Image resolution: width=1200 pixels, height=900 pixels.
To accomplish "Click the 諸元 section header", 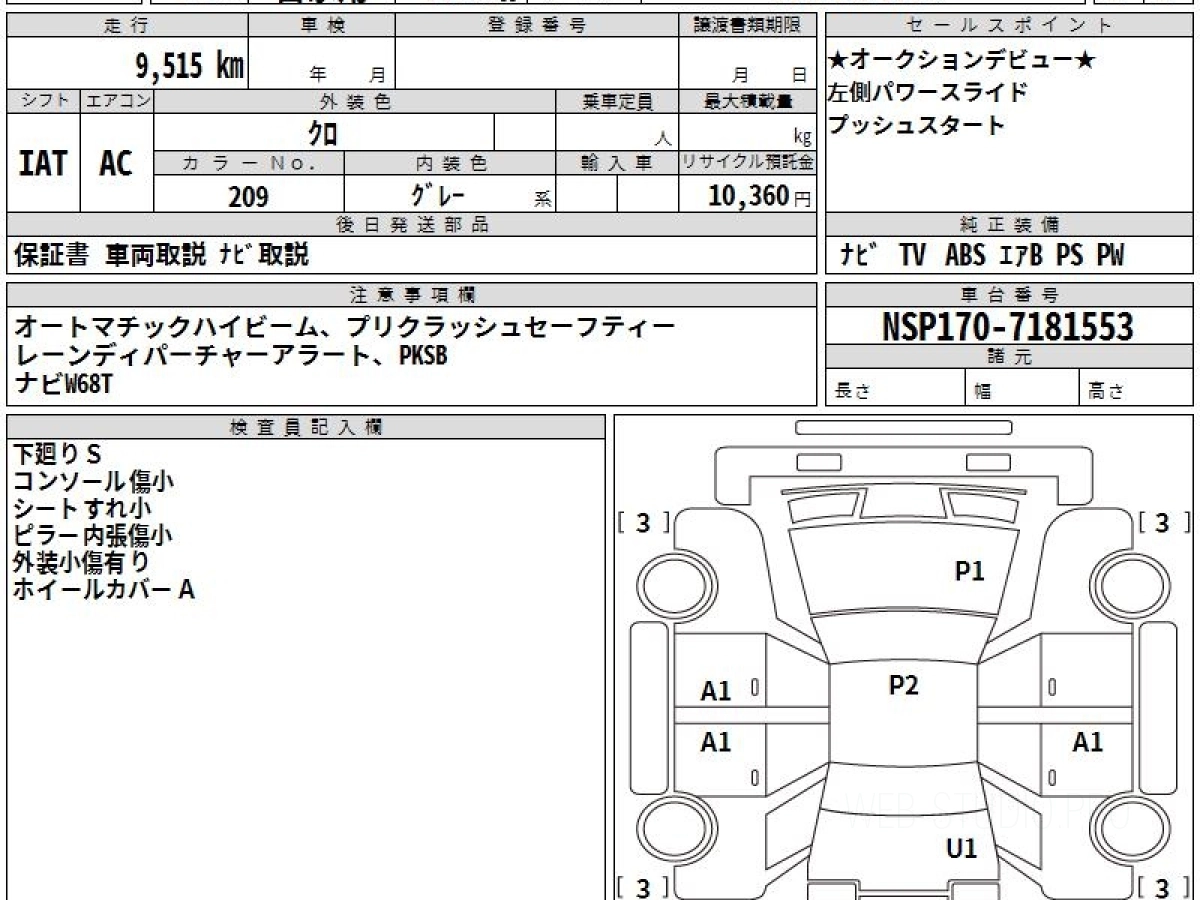I will (1009, 357).
